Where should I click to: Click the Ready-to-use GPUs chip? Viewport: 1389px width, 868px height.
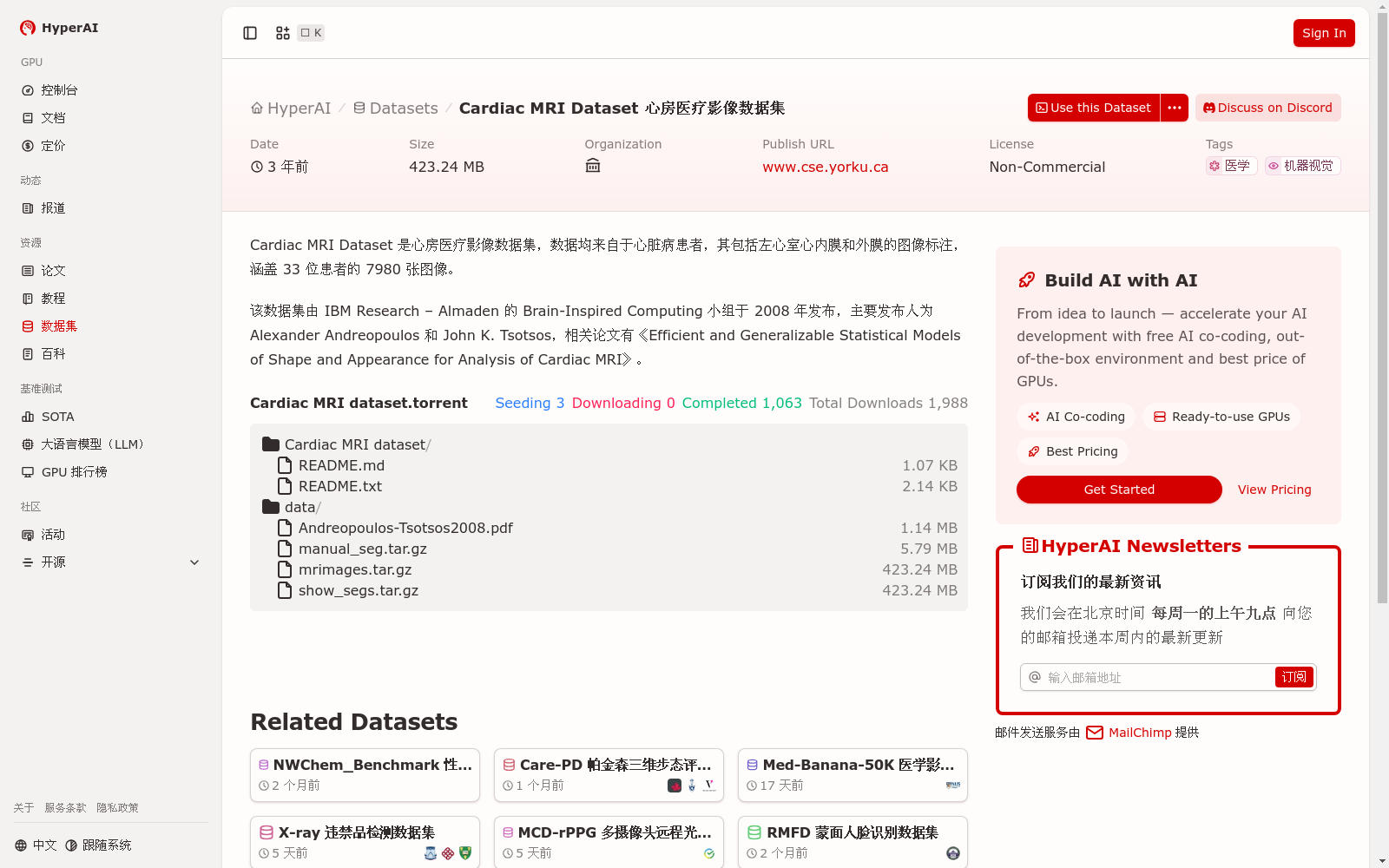pos(1221,417)
